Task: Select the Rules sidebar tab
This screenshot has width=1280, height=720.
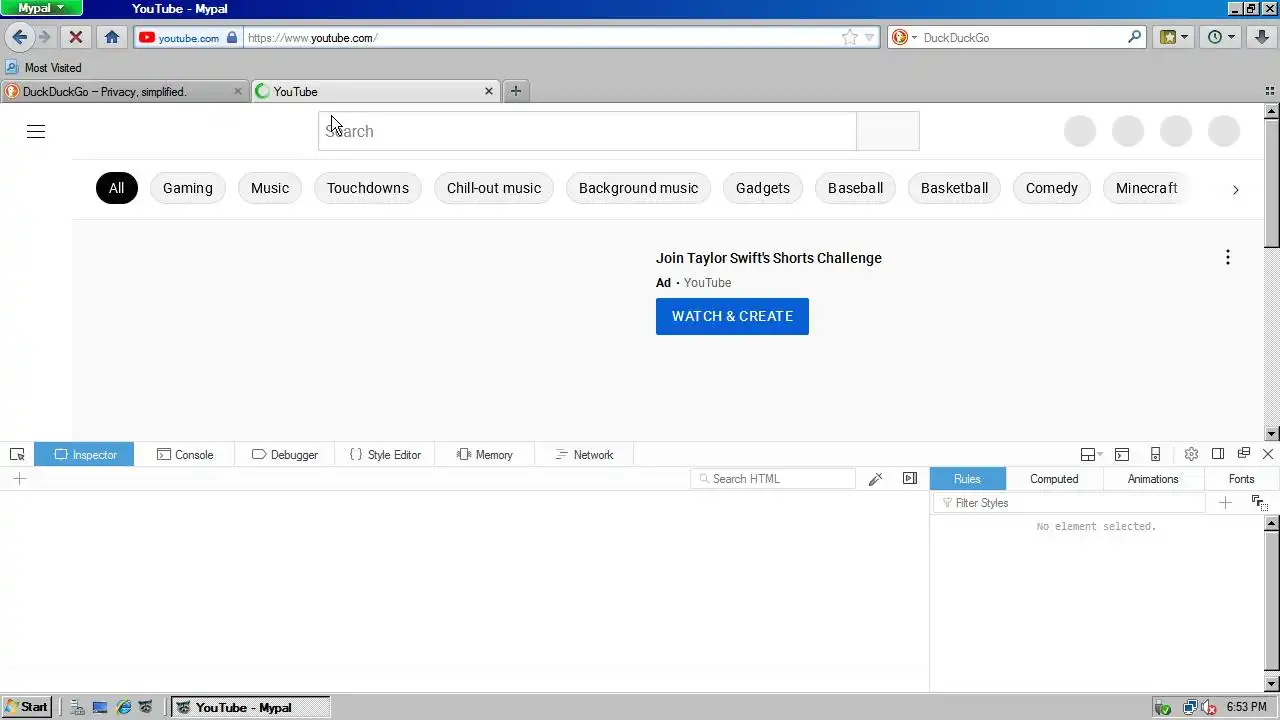Action: 967,479
